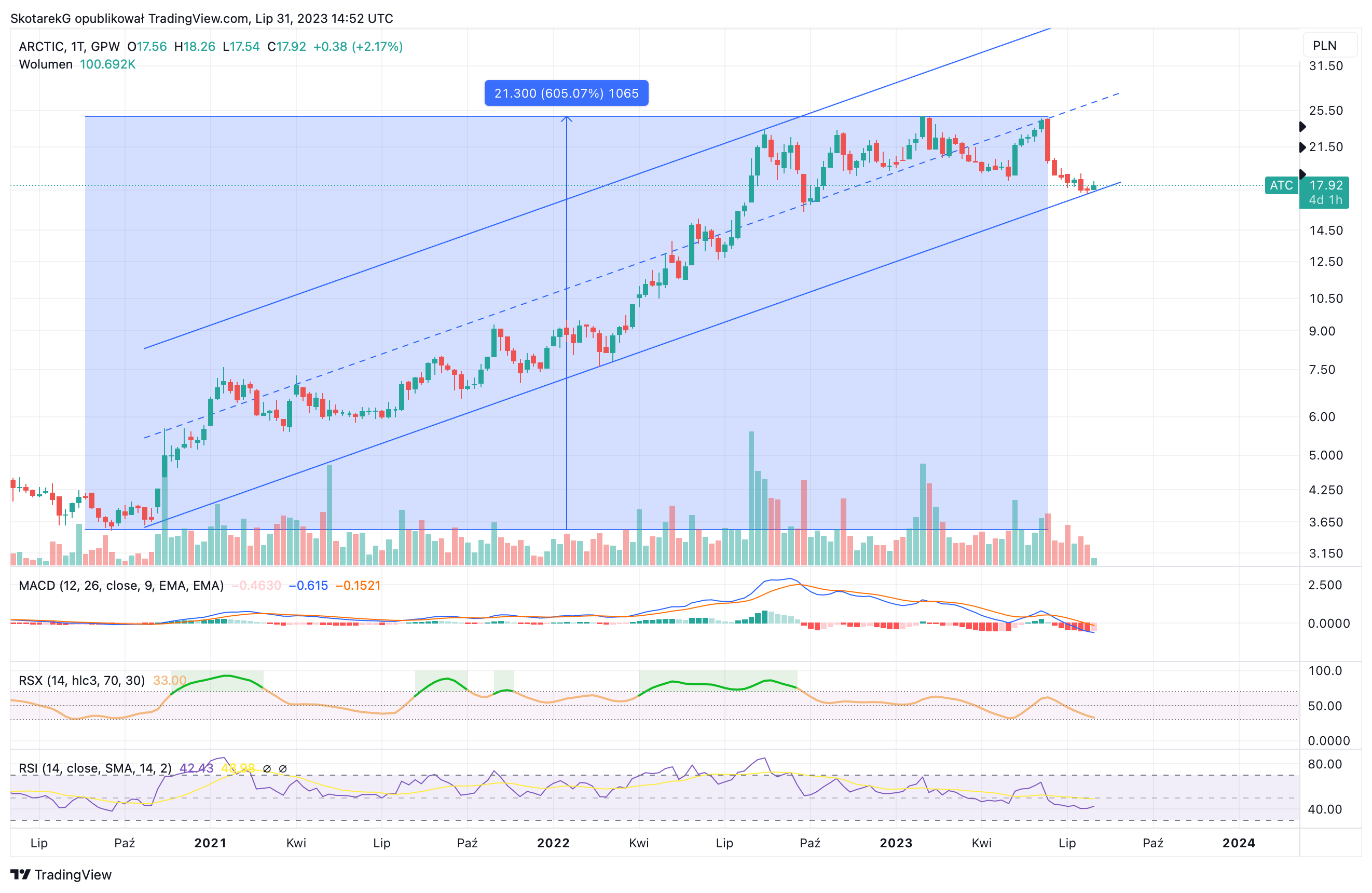
Task: Click the 31.50 price axis label
Action: click(x=1326, y=66)
